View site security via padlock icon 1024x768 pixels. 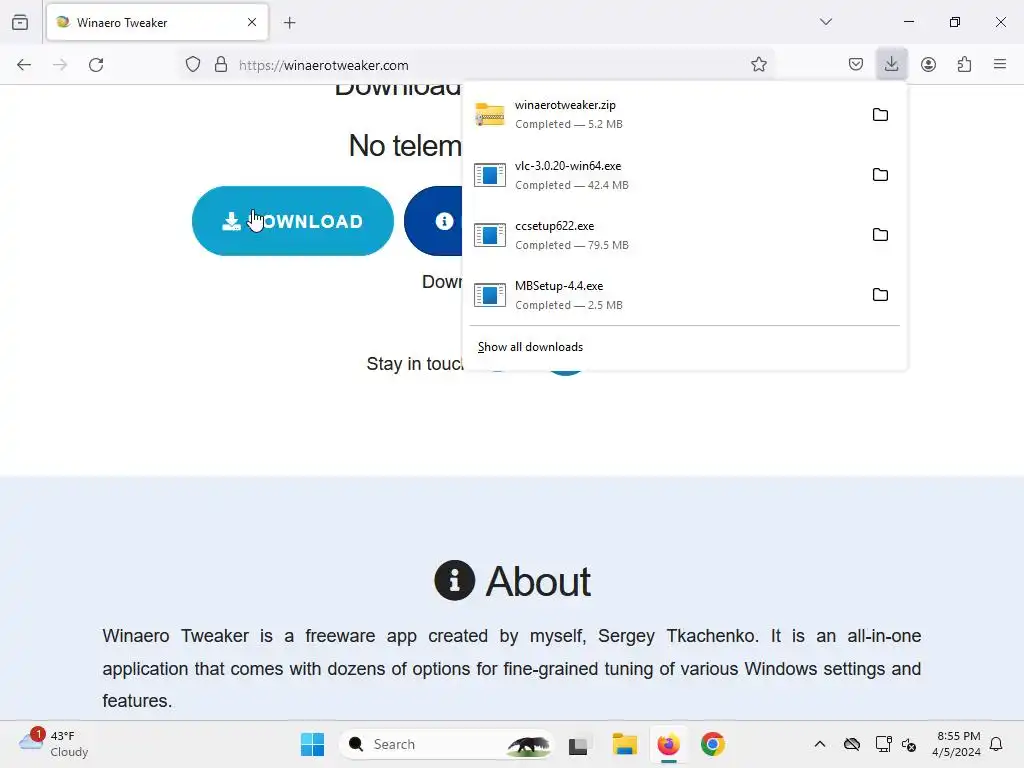tap(221, 65)
